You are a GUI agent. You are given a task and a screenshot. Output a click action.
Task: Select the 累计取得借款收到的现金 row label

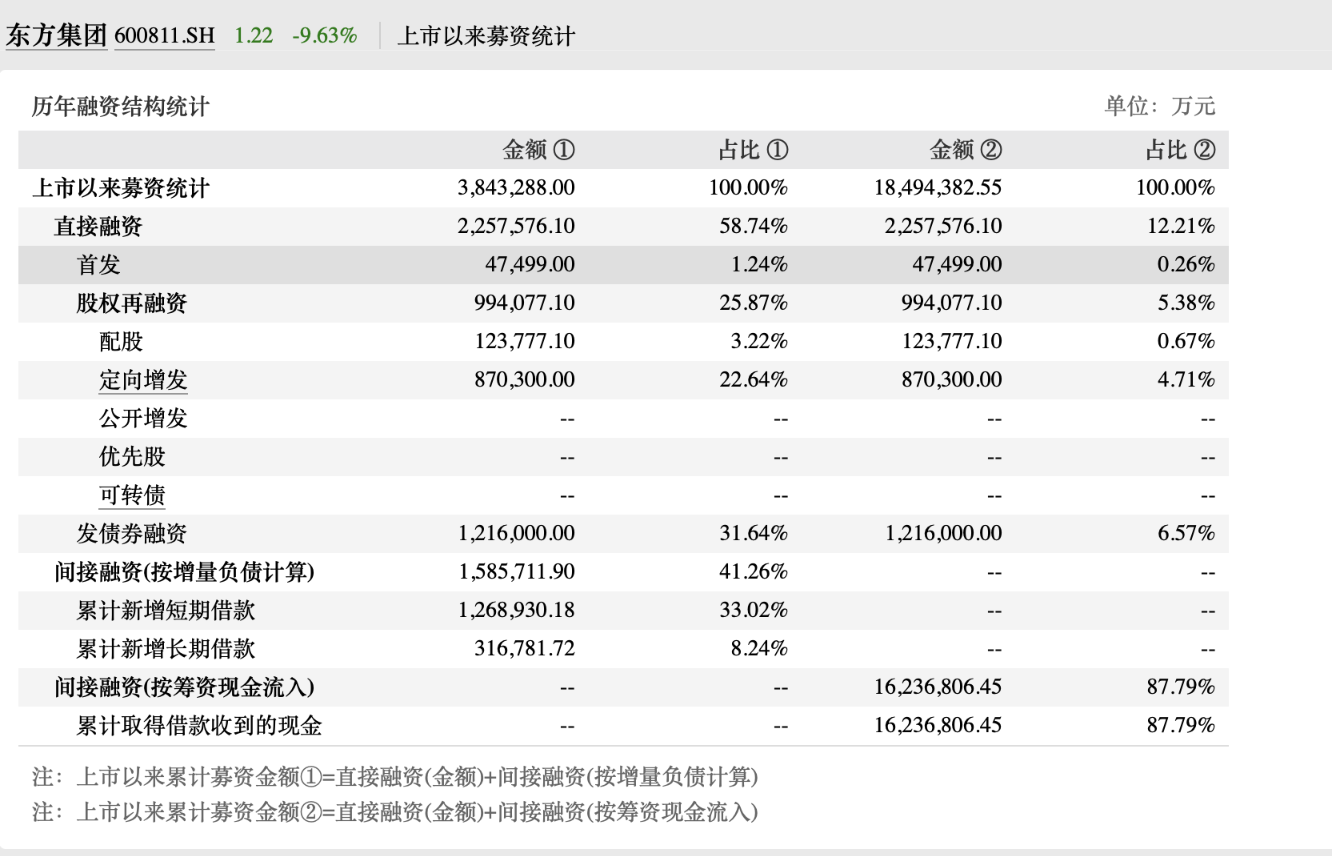tap(199, 726)
